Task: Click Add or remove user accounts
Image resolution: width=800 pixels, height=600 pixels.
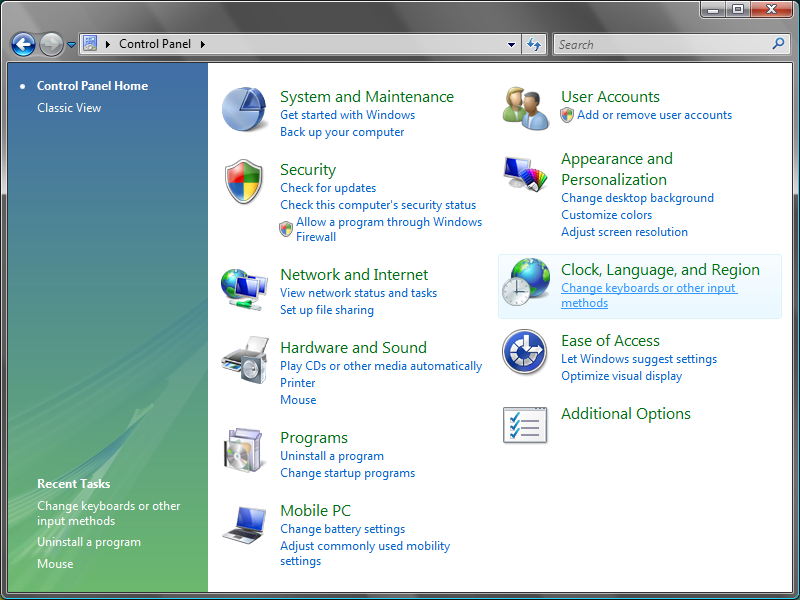Action: pos(654,115)
